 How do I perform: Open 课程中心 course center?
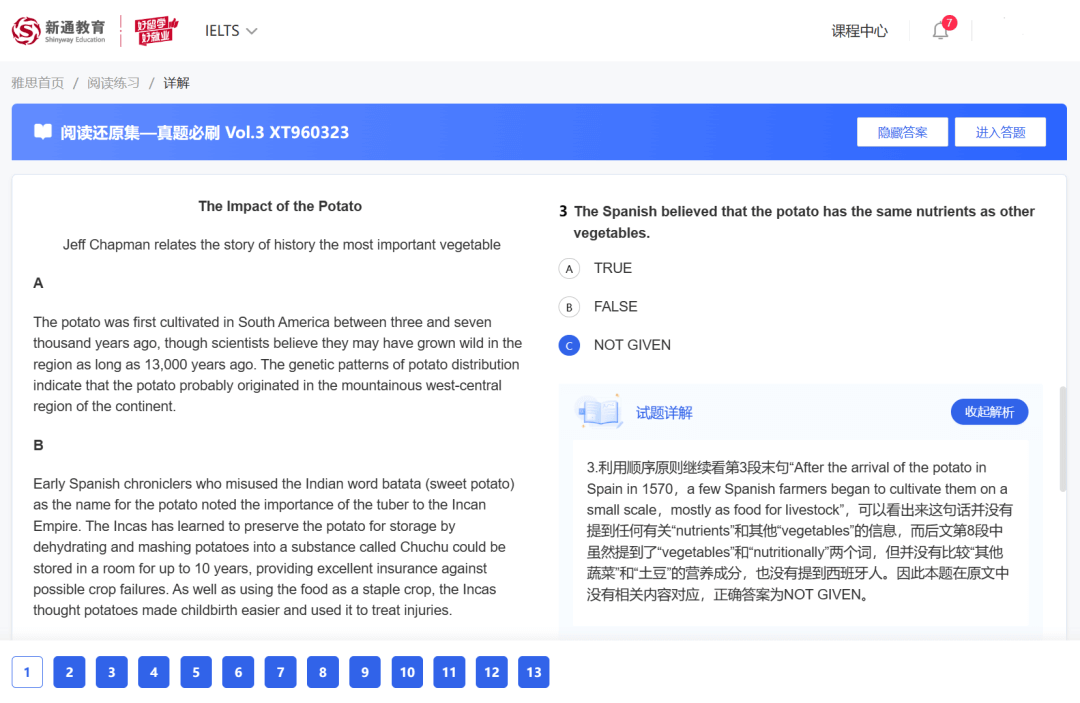[859, 31]
